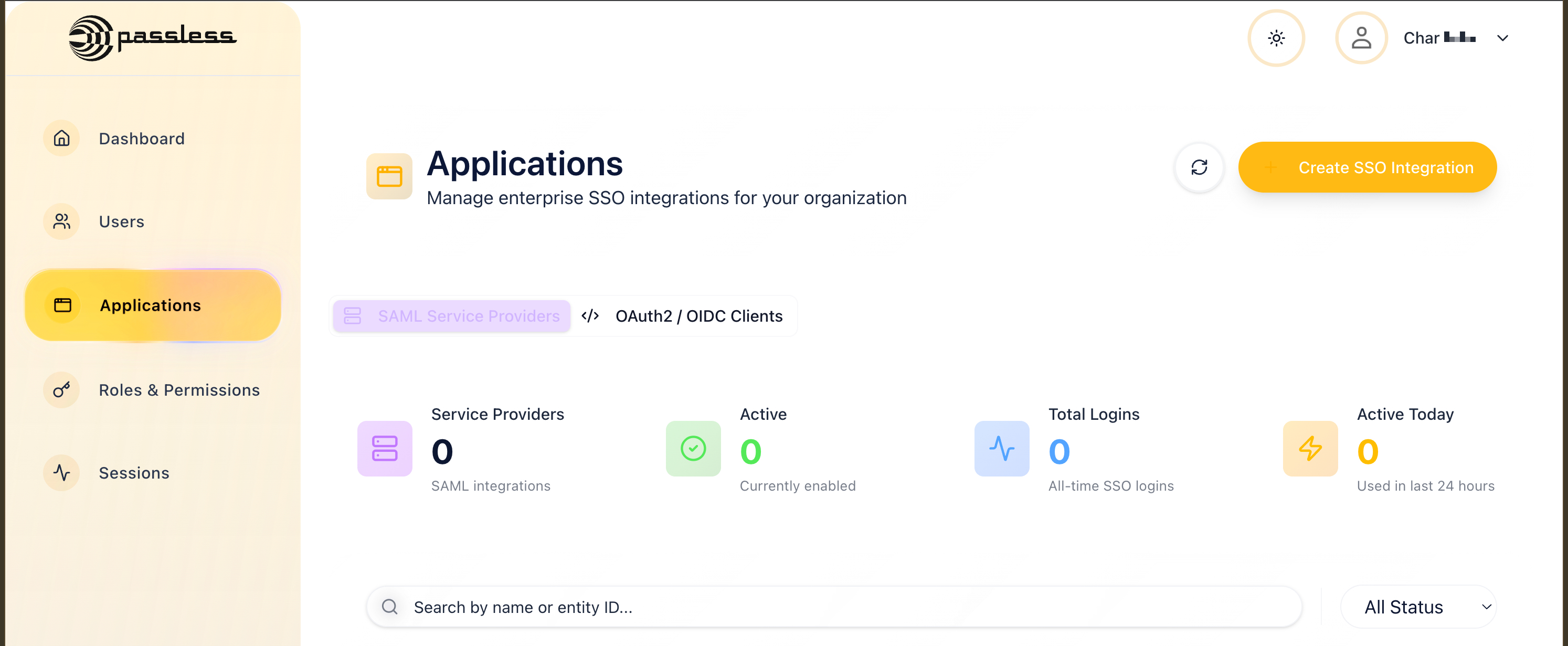This screenshot has width=1568, height=646.
Task: Click the Roles & Permissions key icon
Action: click(x=61, y=390)
